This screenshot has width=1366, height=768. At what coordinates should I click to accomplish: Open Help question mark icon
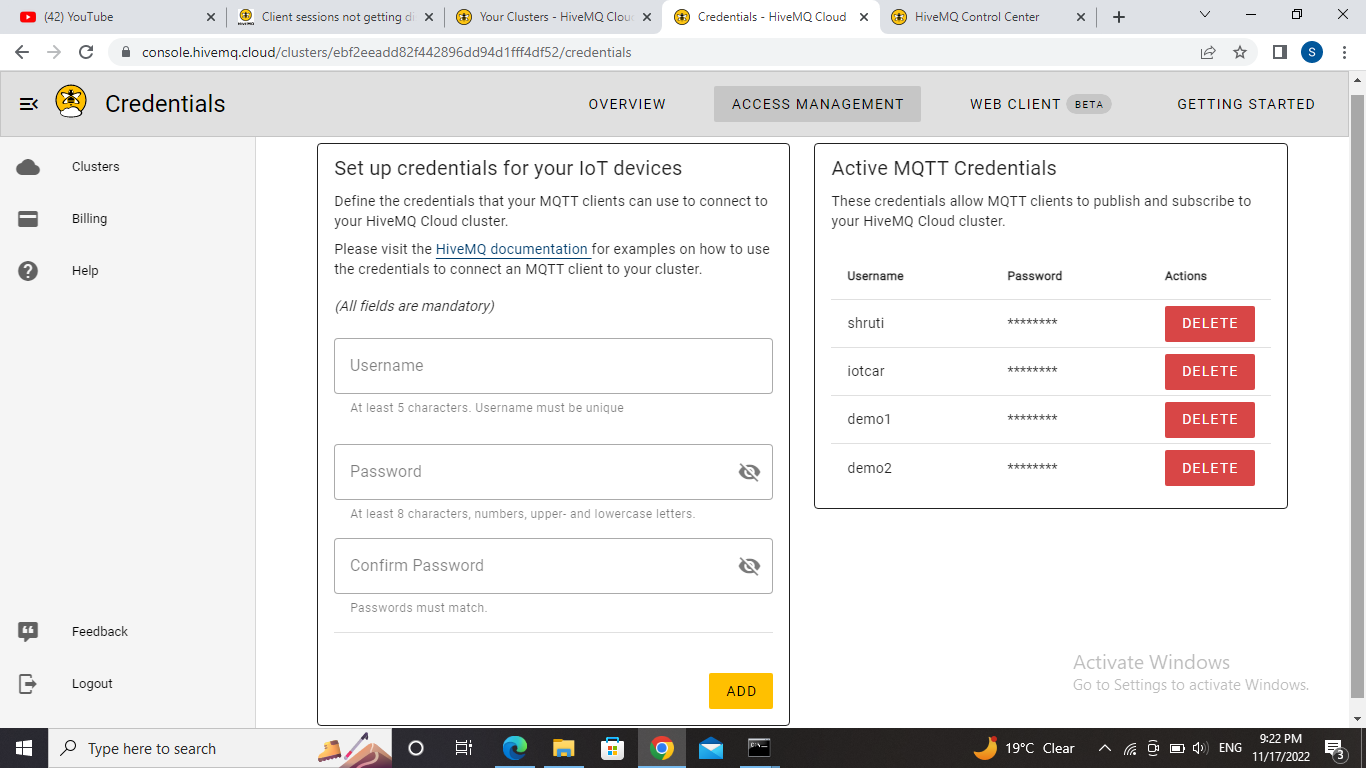click(28, 271)
